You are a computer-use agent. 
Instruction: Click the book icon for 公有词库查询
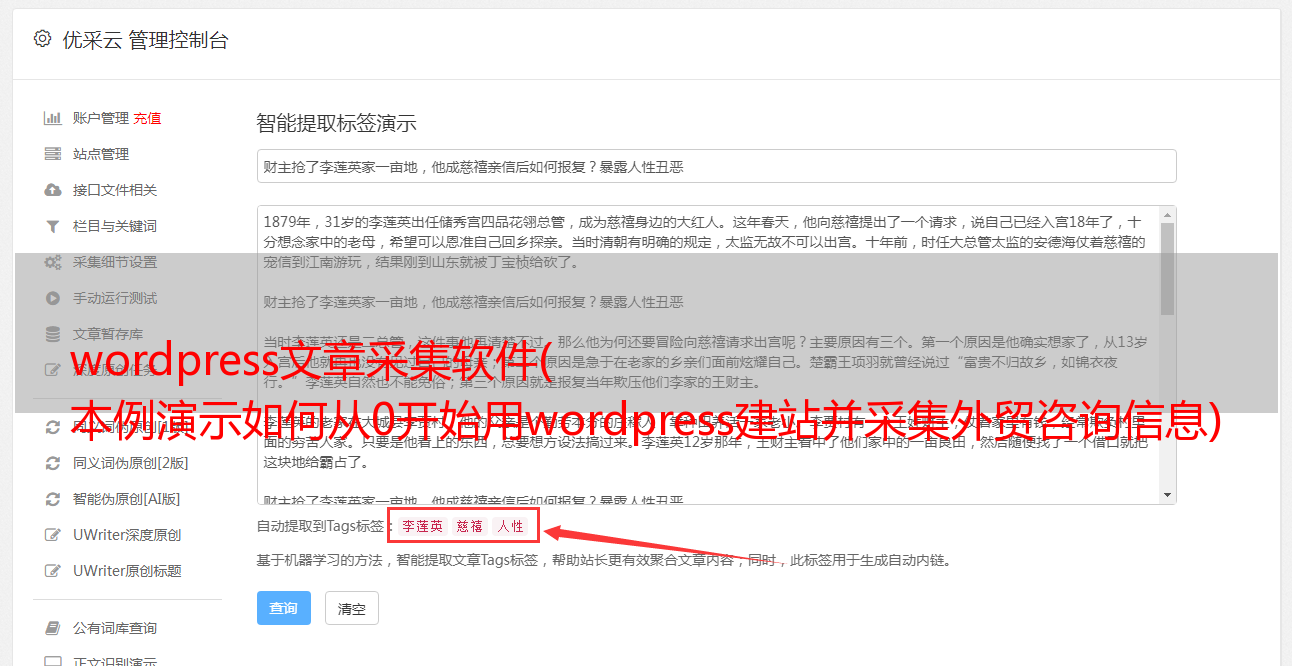tap(53, 628)
